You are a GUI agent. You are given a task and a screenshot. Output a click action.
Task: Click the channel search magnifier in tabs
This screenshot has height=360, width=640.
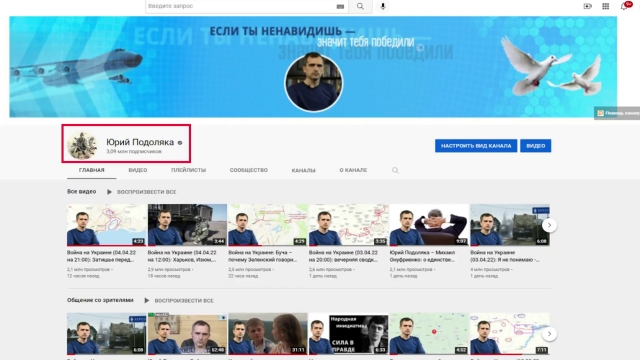[395, 170]
